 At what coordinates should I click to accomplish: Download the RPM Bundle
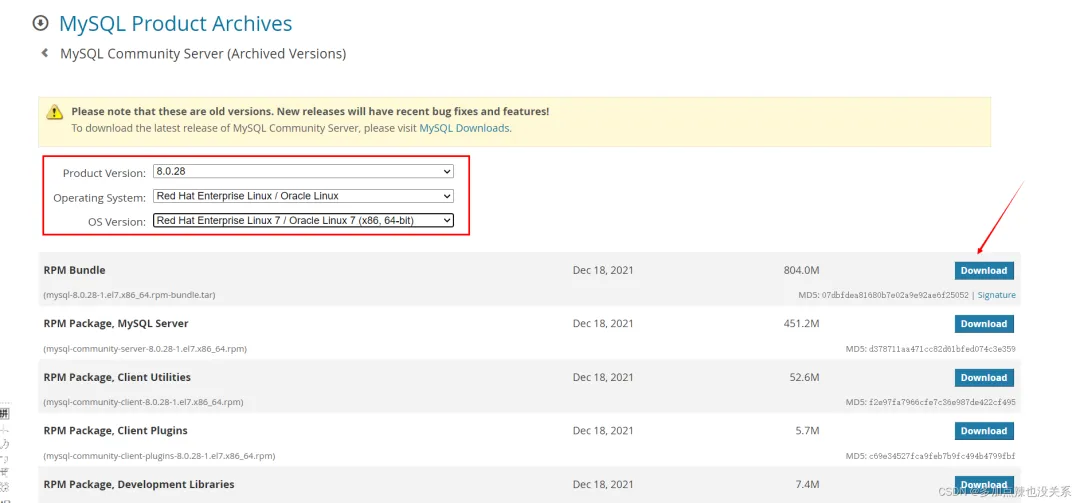[984, 271]
